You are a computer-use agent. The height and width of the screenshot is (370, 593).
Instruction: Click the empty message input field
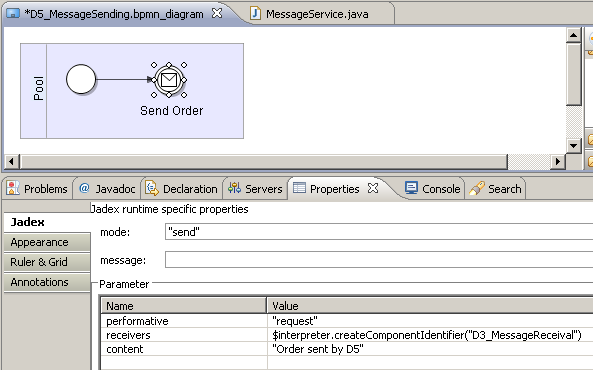click(379, 260)
